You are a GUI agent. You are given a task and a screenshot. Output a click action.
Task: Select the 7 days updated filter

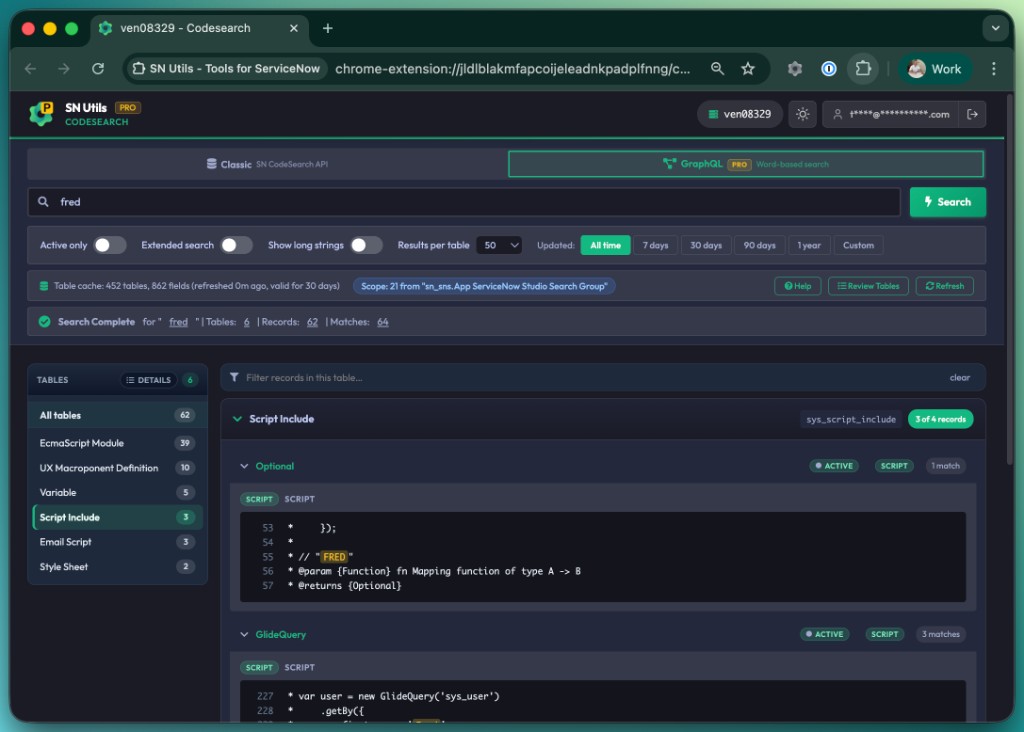(x=655, y=246)
